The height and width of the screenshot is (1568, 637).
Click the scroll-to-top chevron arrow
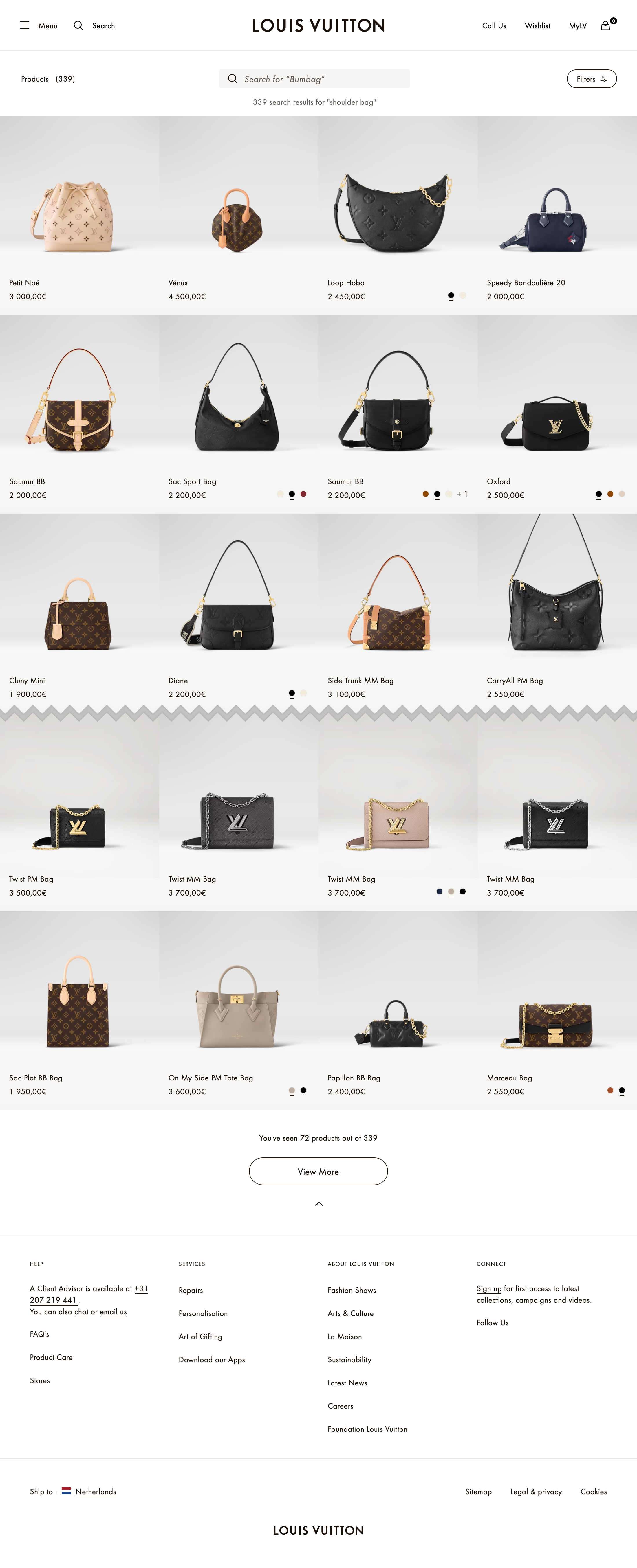pyautogui.click(x=318, y=1204)
